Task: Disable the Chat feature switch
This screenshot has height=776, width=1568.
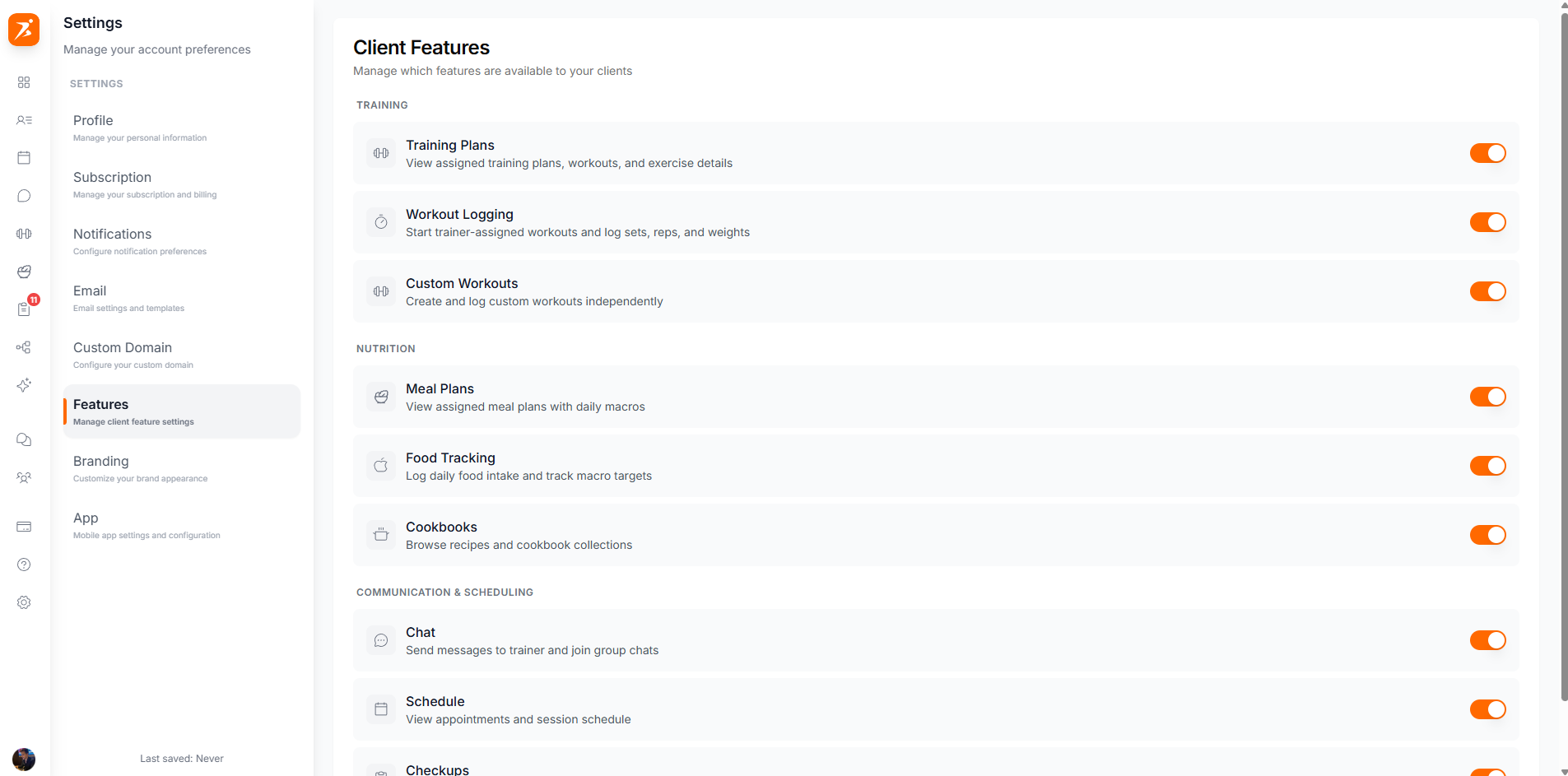Action: (x=1487, y=640)
